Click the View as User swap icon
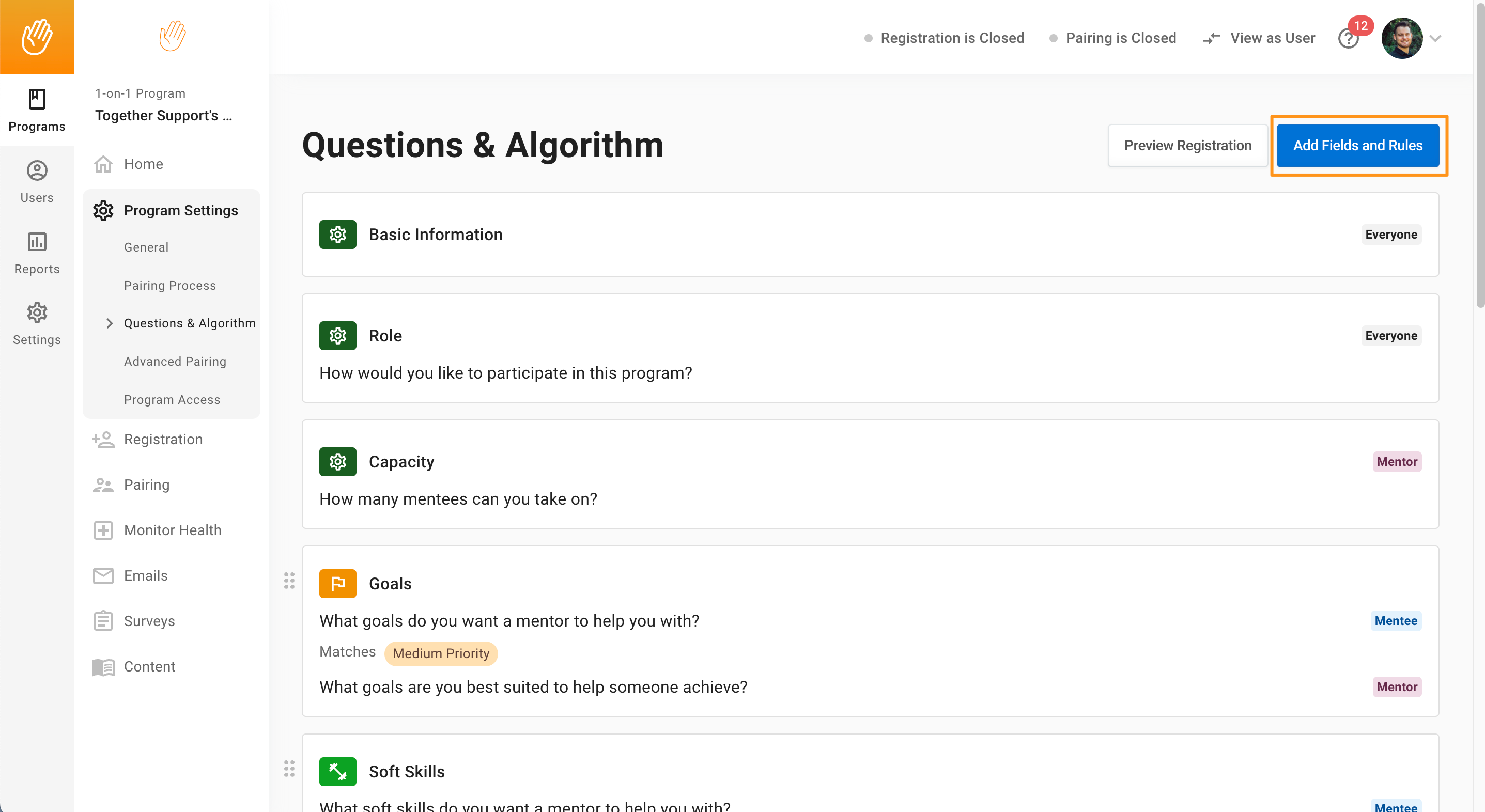 [1212, 38]
